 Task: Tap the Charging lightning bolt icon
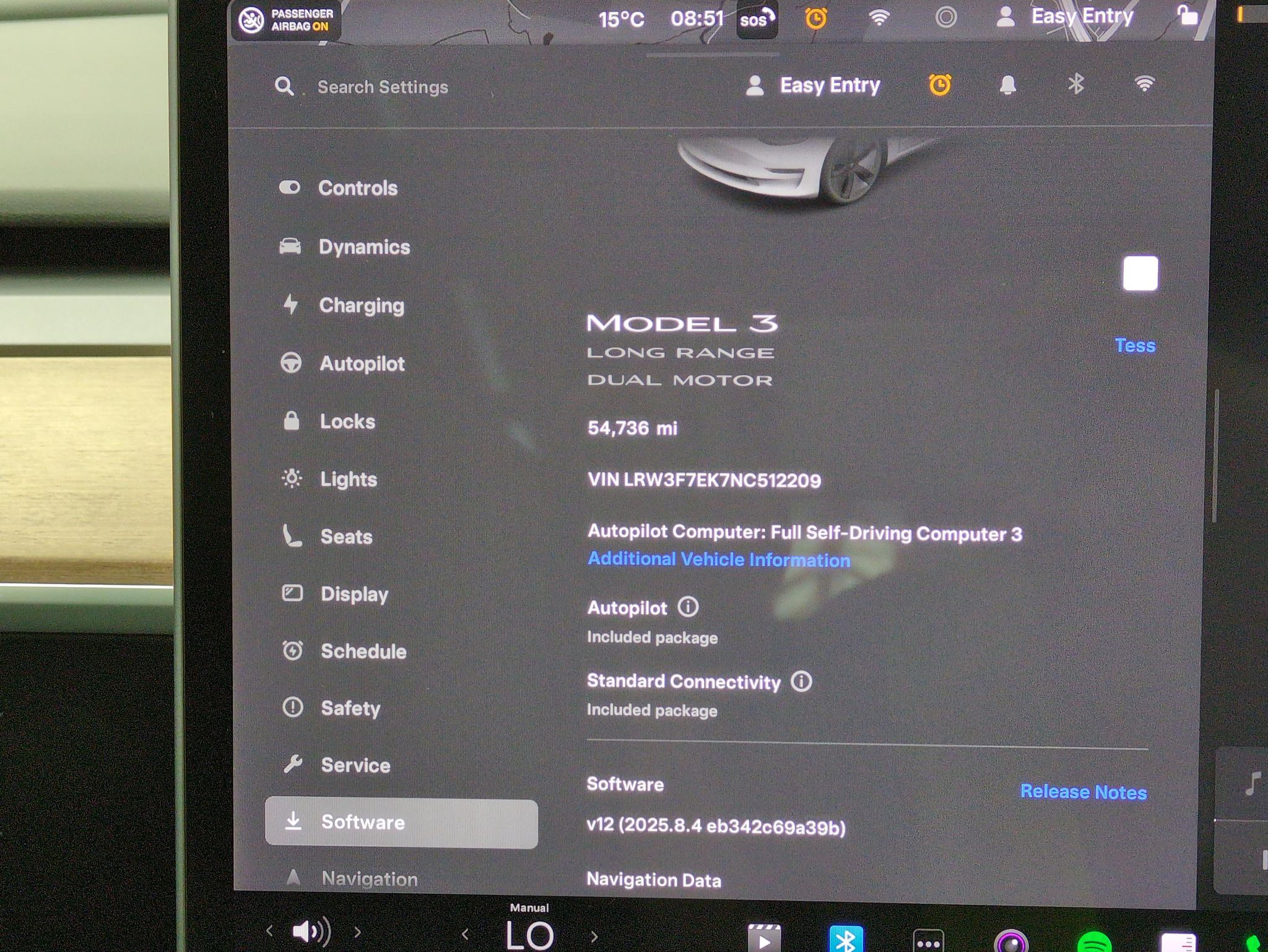pos(290,304)
